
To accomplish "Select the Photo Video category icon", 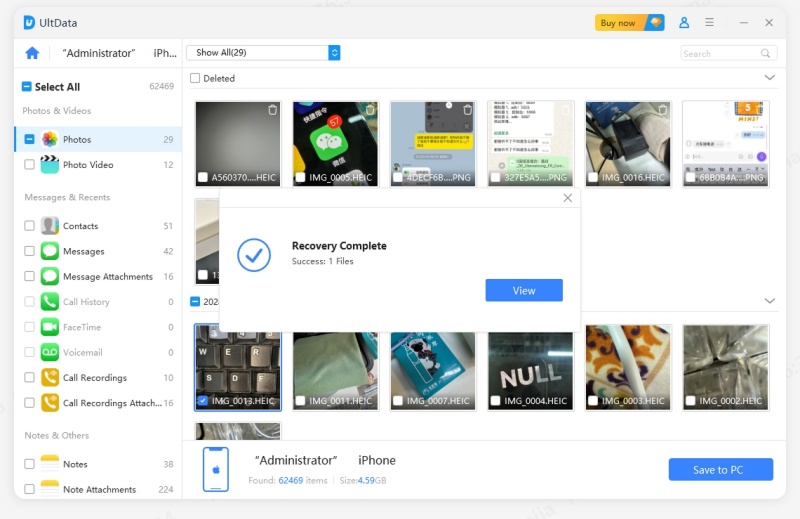I will [49, 165].
